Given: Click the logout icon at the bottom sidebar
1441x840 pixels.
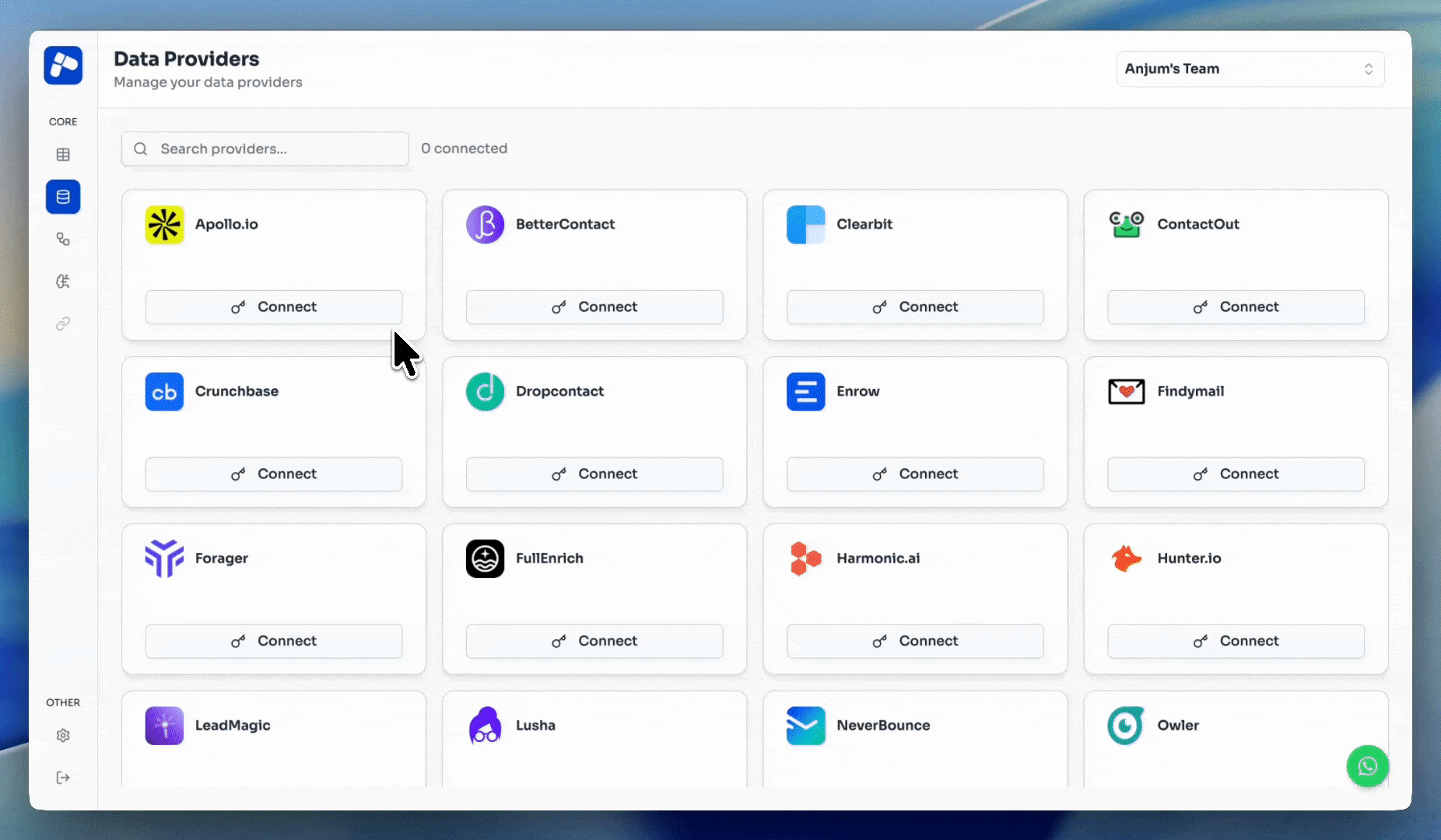Looking at the screenshot, I should 63,777.
